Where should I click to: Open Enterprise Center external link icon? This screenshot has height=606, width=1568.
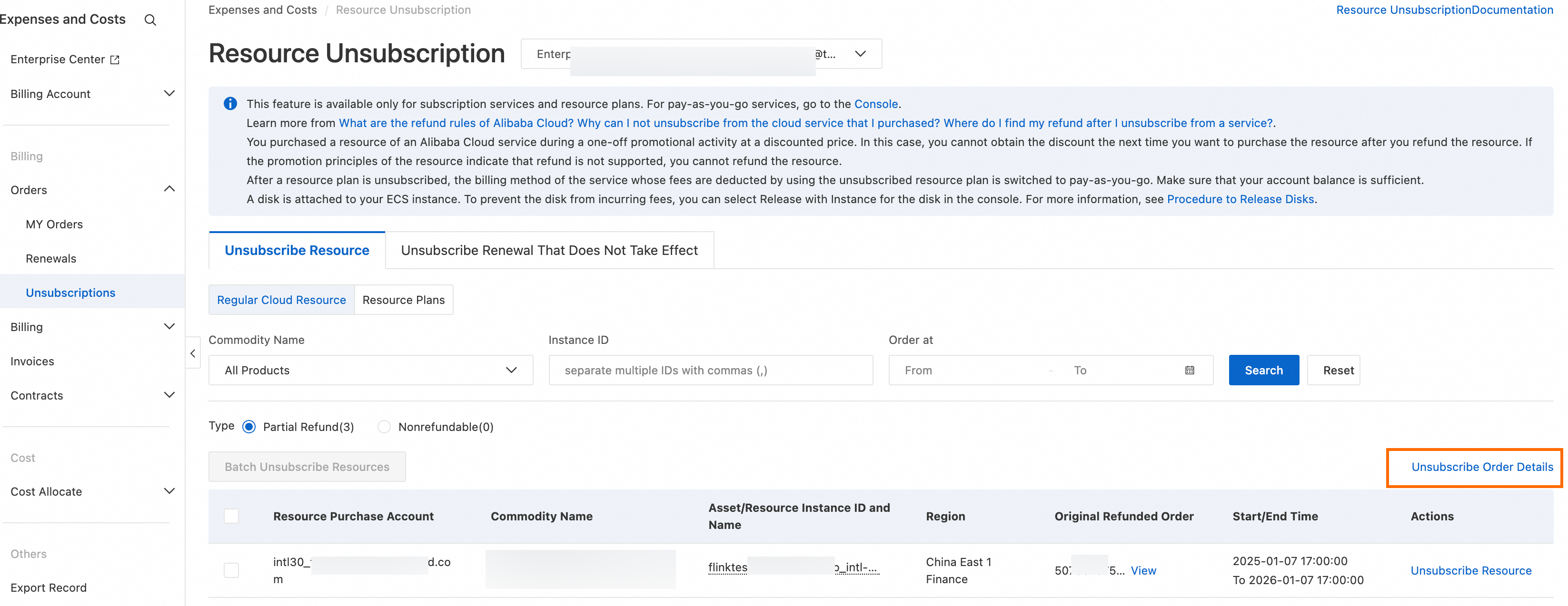(114, 59)
